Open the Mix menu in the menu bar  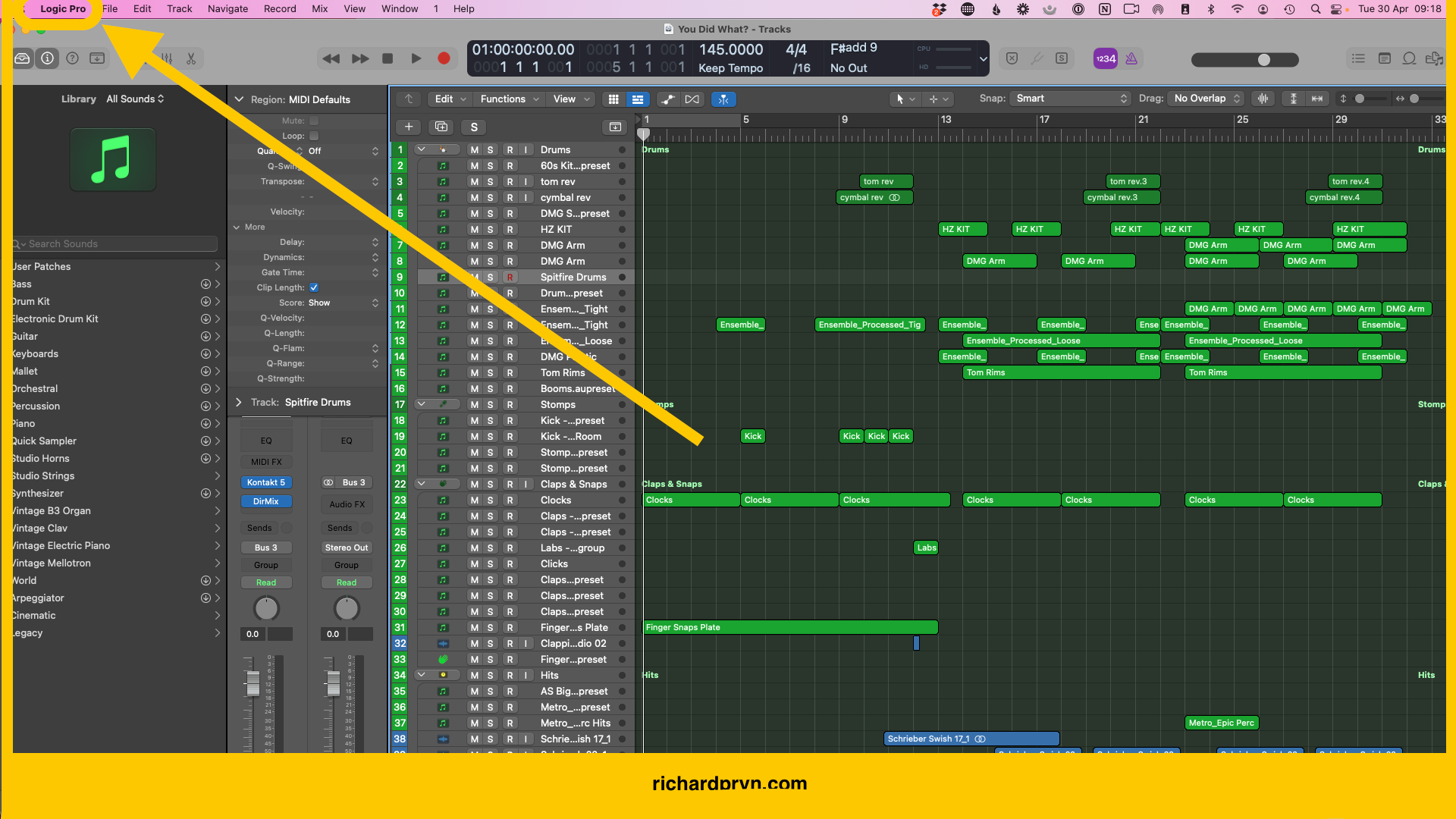click(x=319, y=8)
